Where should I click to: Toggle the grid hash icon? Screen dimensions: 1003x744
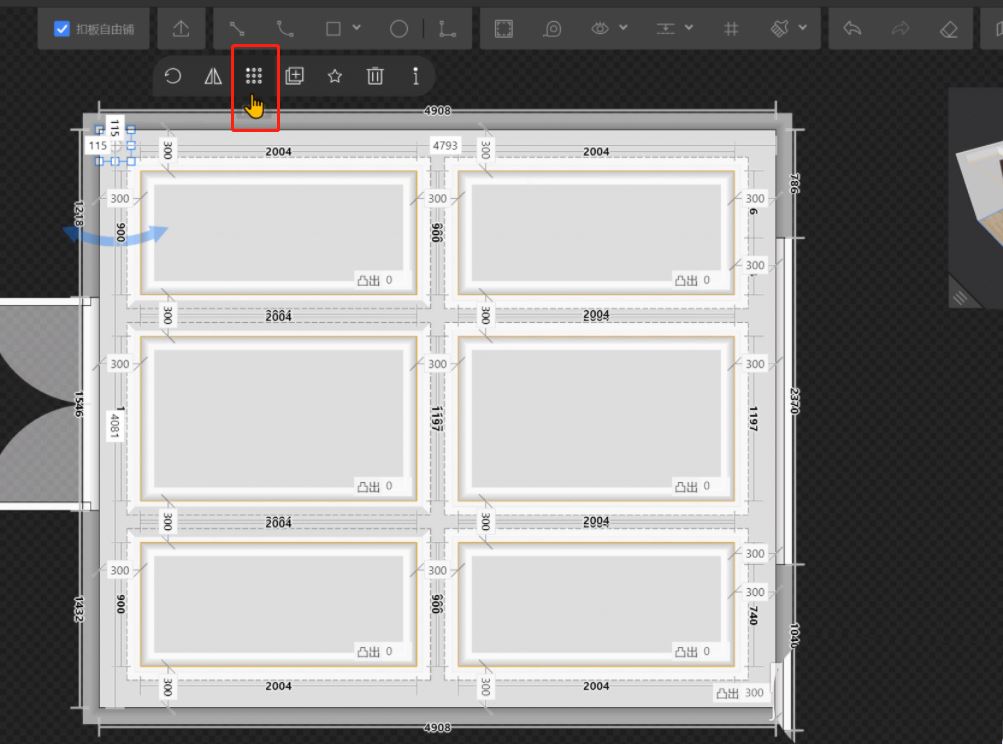pos(731,29)
